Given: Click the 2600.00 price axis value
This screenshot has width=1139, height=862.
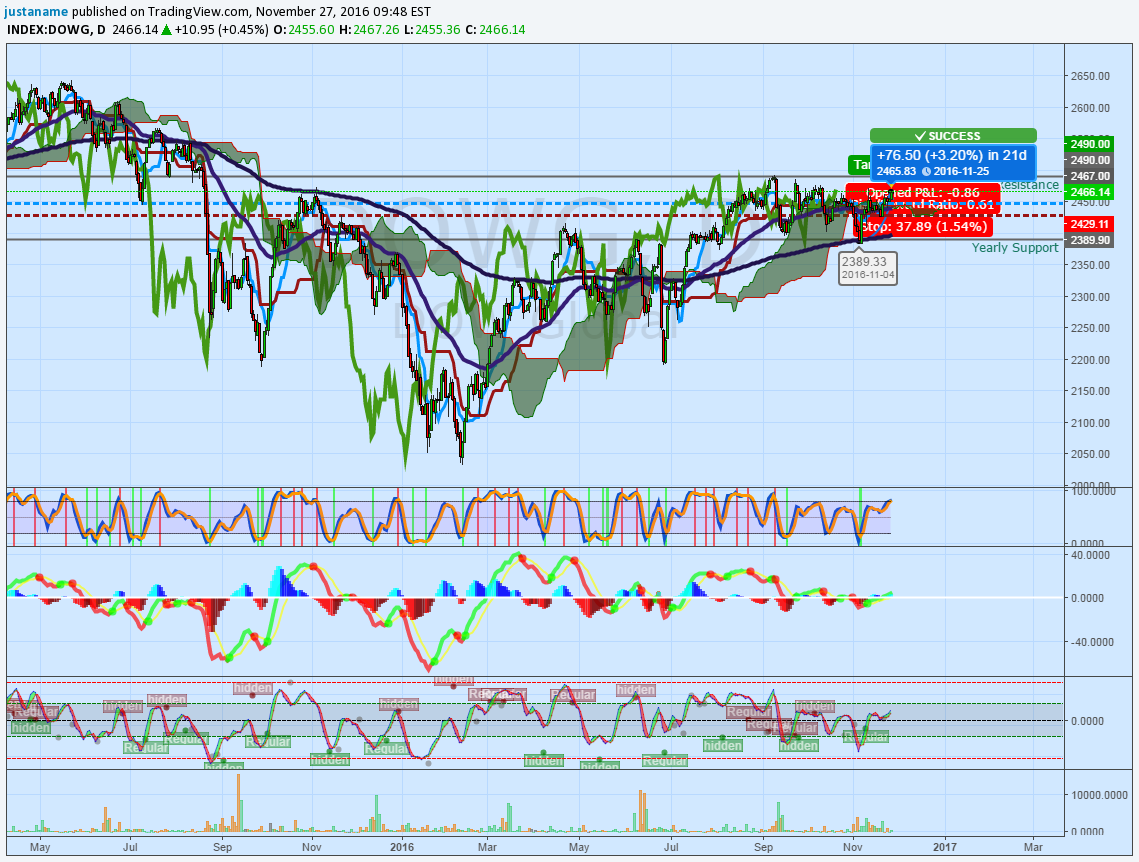Looking at the screenshot, I should click(x=1090, y=107).
